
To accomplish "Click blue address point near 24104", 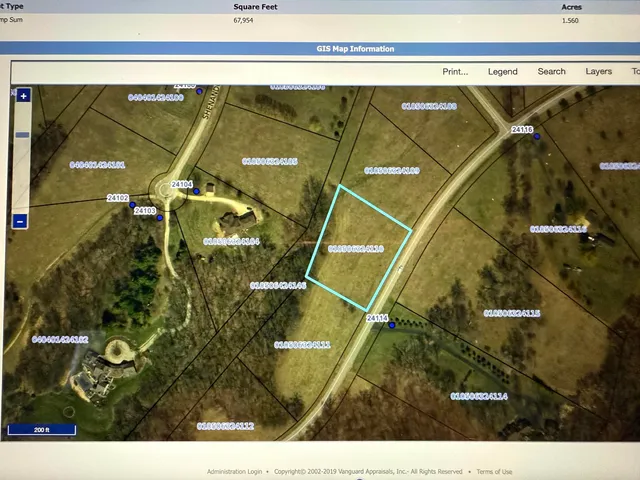I will [198, 190].
